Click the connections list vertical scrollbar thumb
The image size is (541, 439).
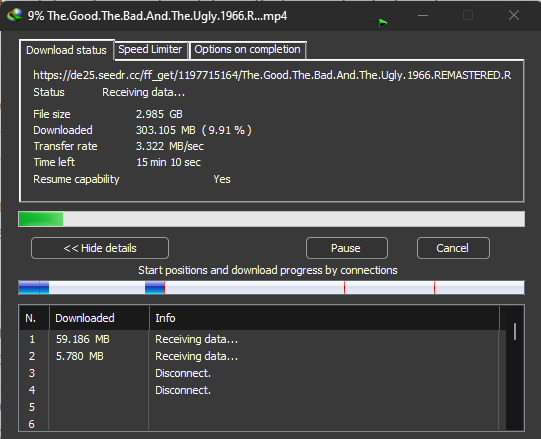point(515,331)
